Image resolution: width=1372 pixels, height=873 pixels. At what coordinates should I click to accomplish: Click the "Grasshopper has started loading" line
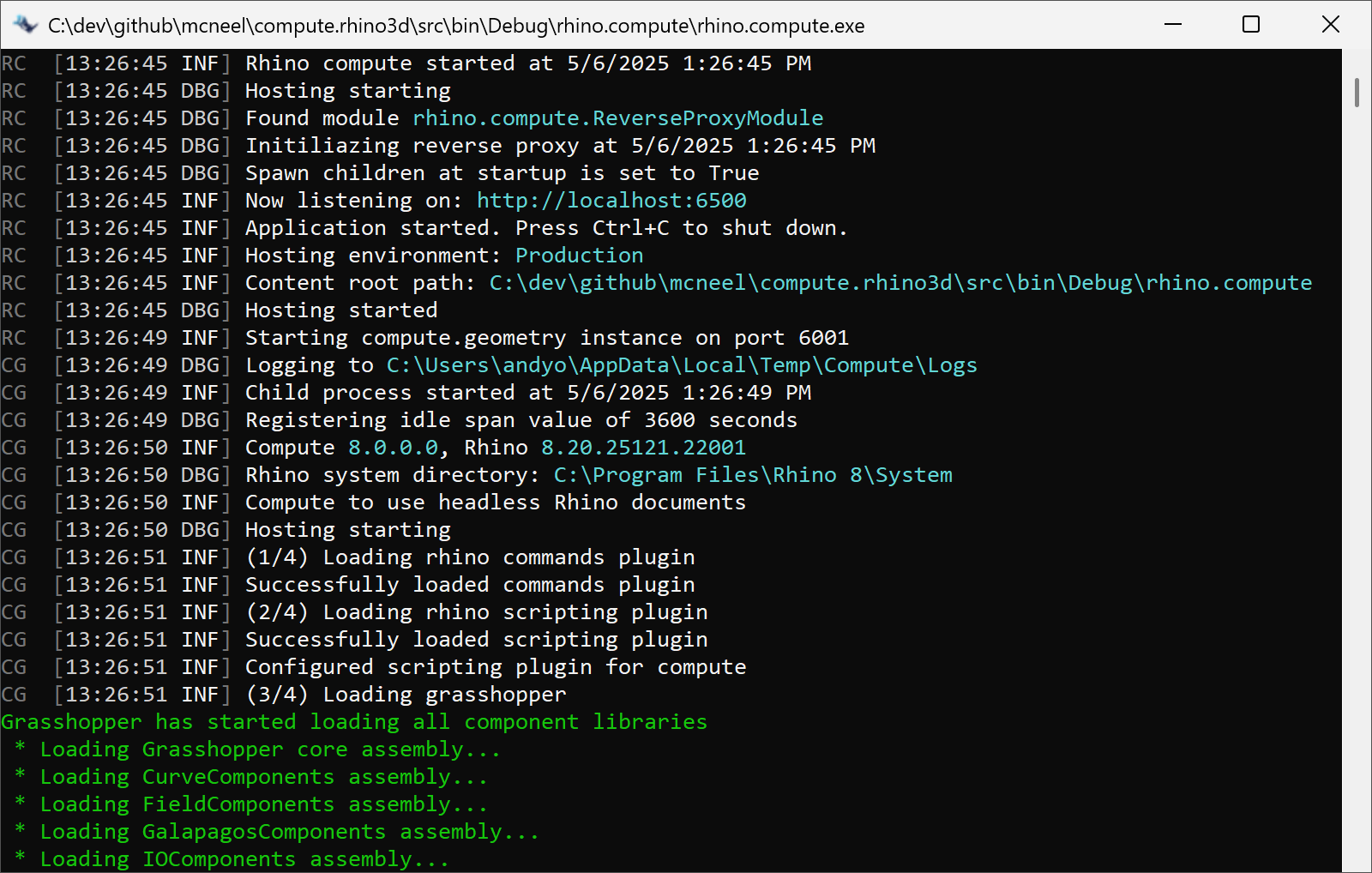click(354, 722)
